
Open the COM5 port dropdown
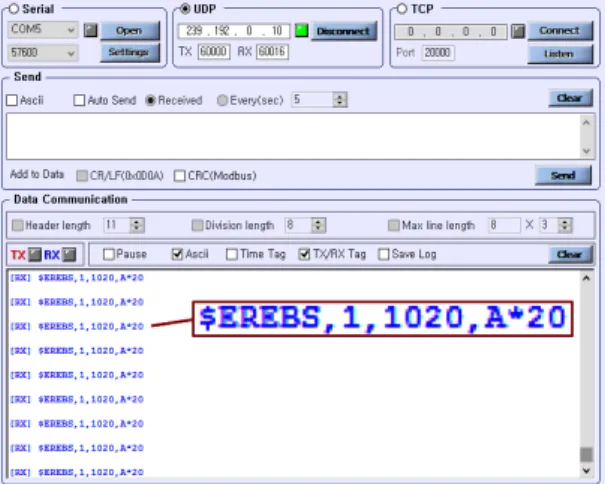[x=43, y=30]
